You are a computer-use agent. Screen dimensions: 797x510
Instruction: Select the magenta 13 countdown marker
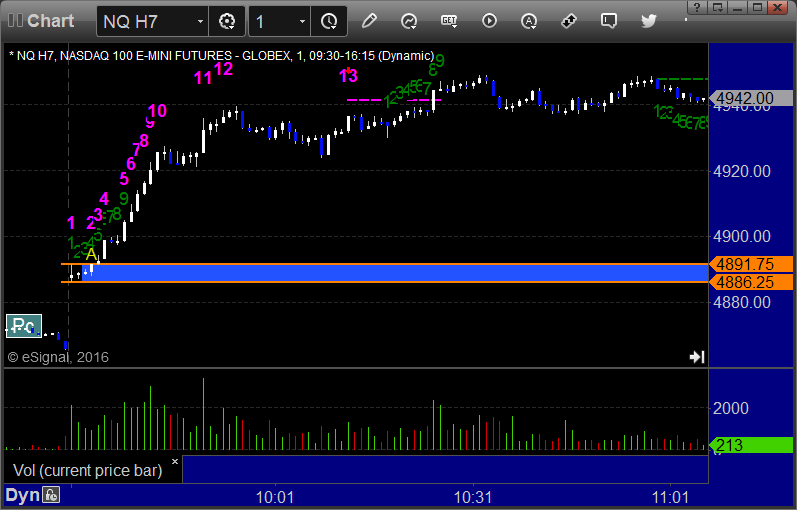[x=348, y=76]
